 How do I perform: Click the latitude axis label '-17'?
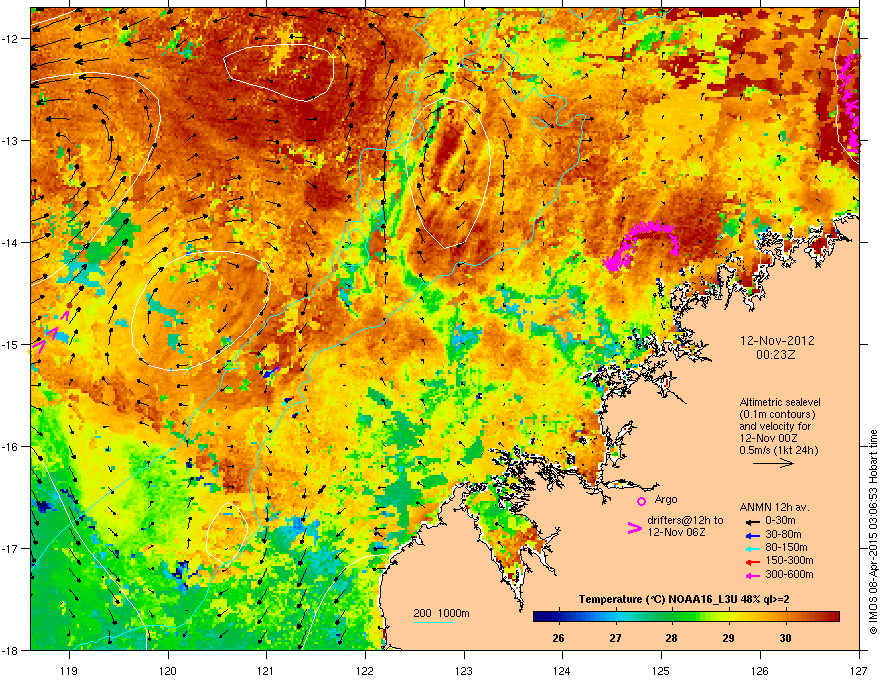(11, 549)
